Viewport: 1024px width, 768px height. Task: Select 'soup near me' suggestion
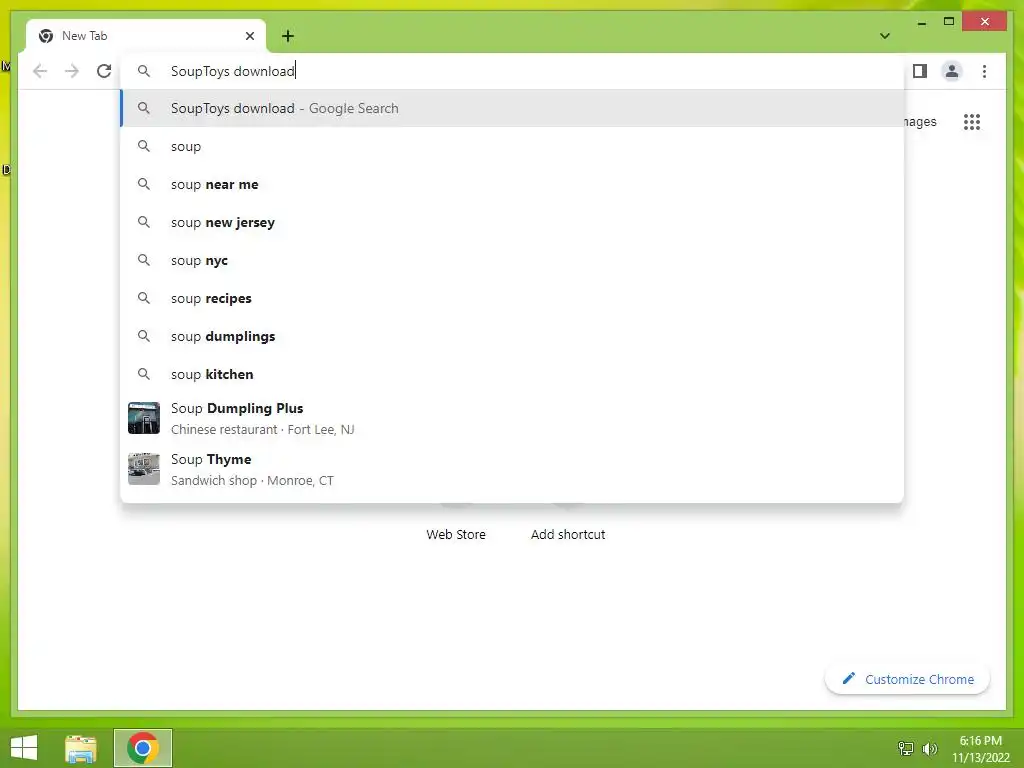(512, 184)
